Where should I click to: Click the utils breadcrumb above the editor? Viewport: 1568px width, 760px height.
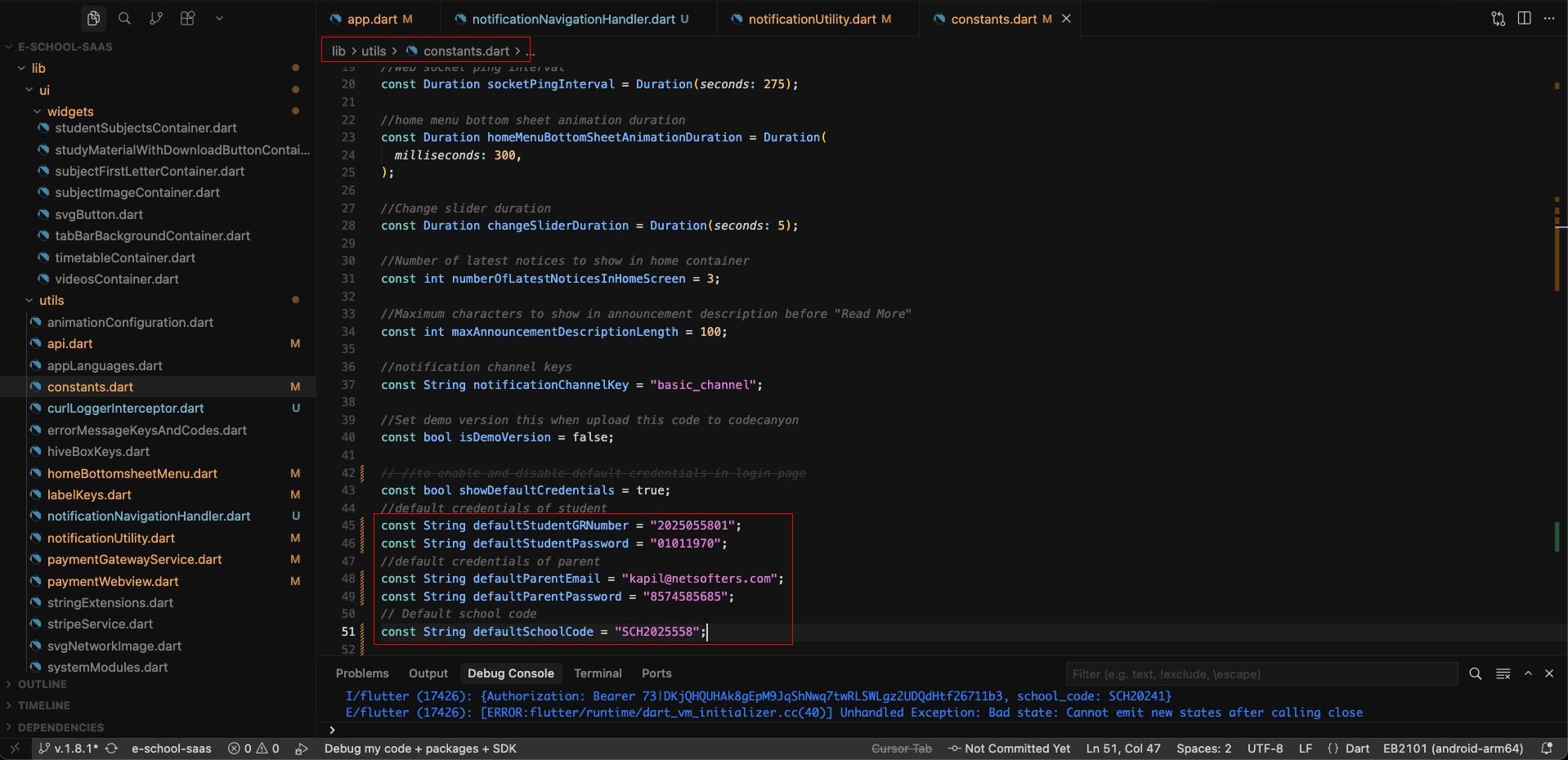click(x=373, y=50)
